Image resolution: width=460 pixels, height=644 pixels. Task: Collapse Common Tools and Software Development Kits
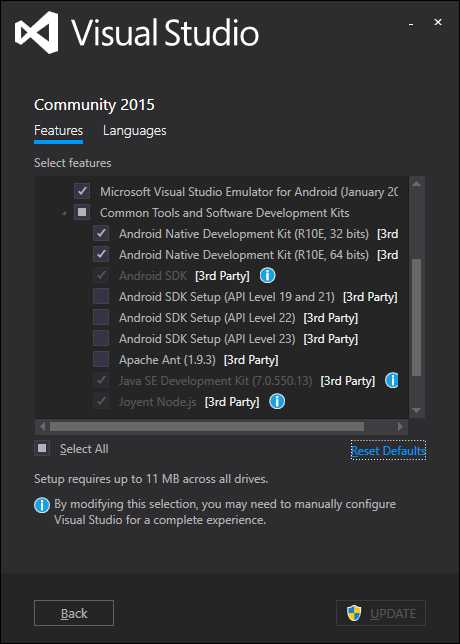point(64,214)
